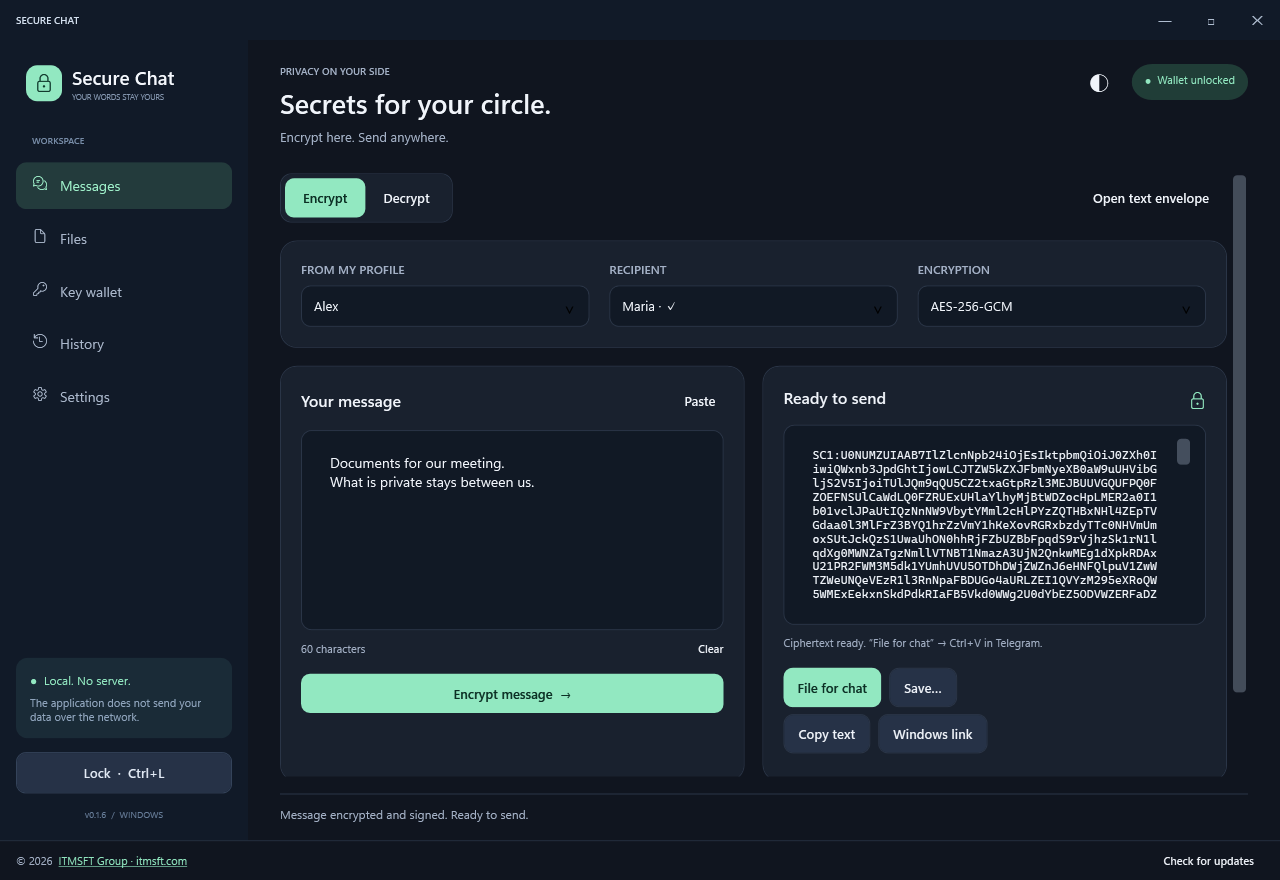Click the green lock icon in Ready to send

1197,400
